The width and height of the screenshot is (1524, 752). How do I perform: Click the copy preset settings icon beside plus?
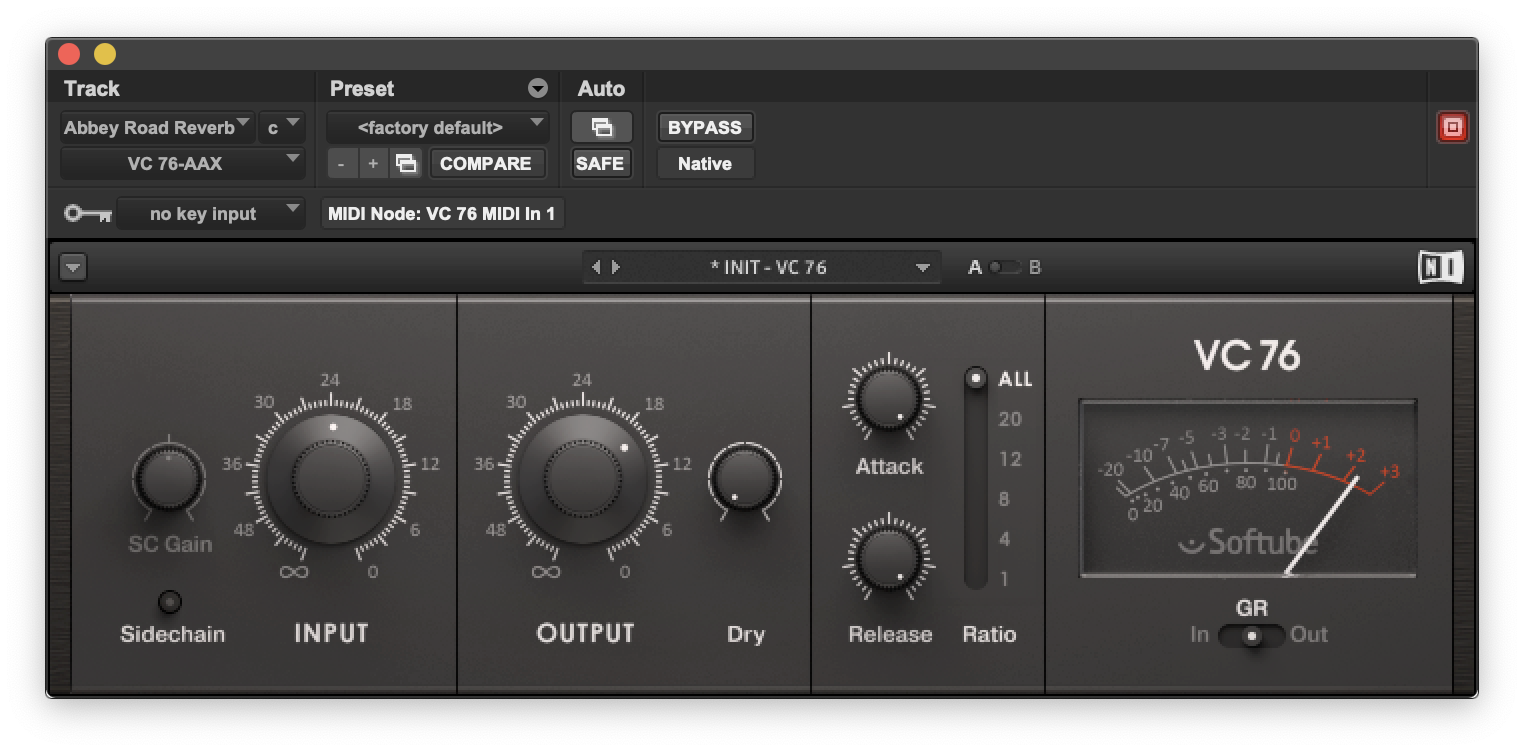point(406,163)
